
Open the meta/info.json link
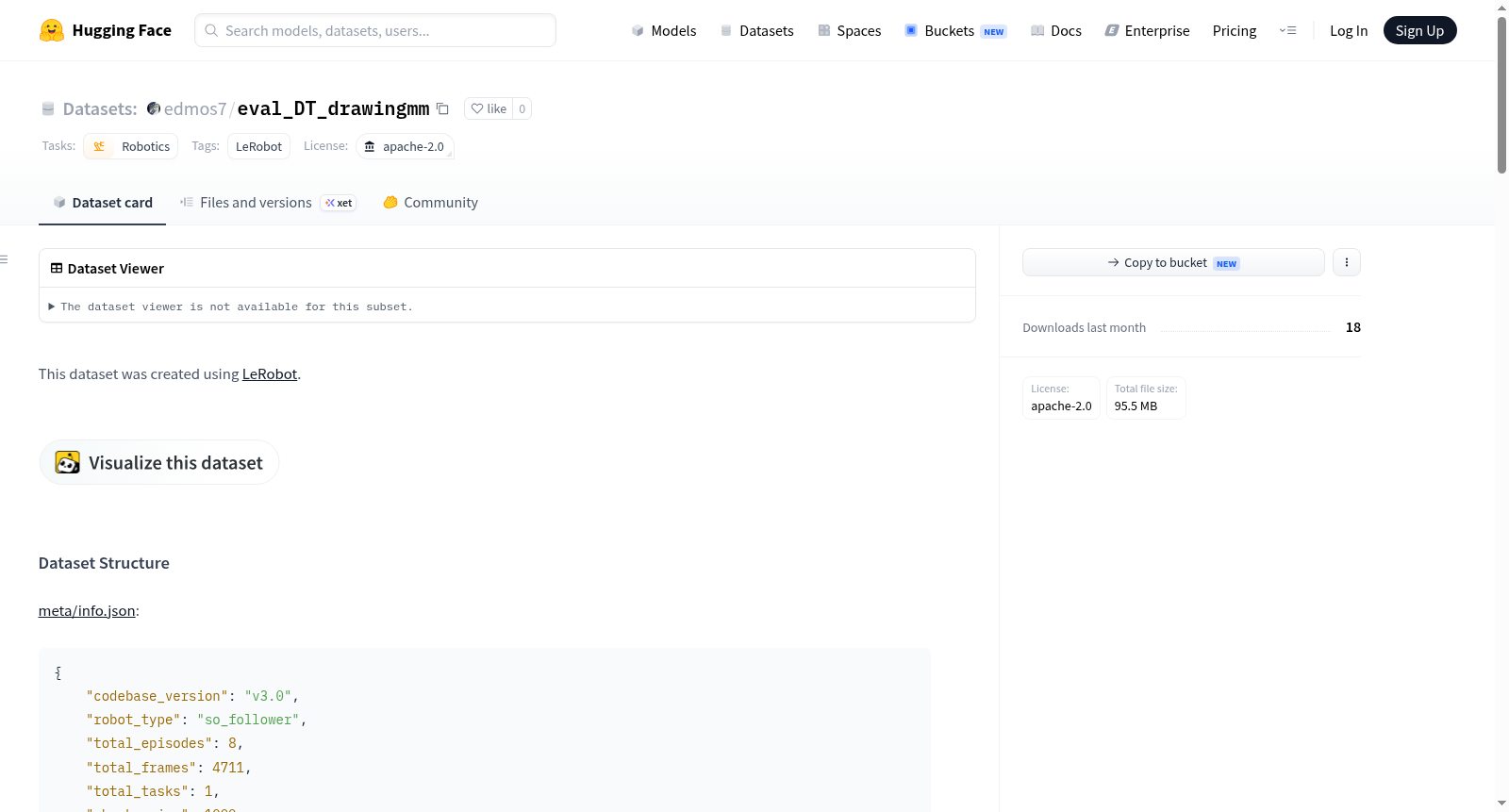click(87, 610)
